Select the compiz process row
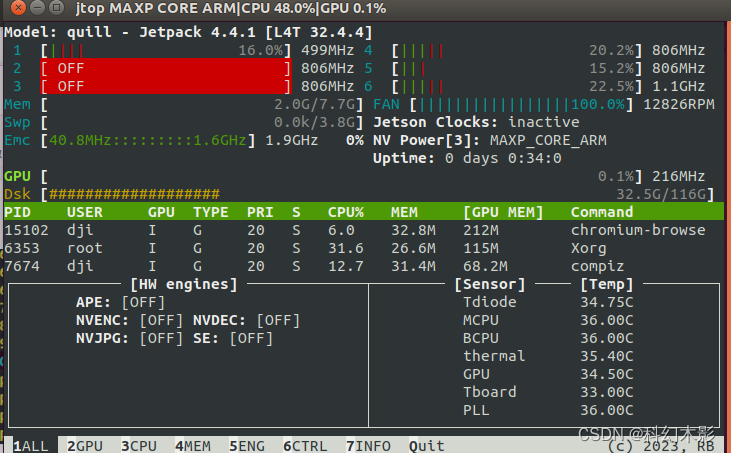This screenshot has height=453, width=731. click(364, 266)
